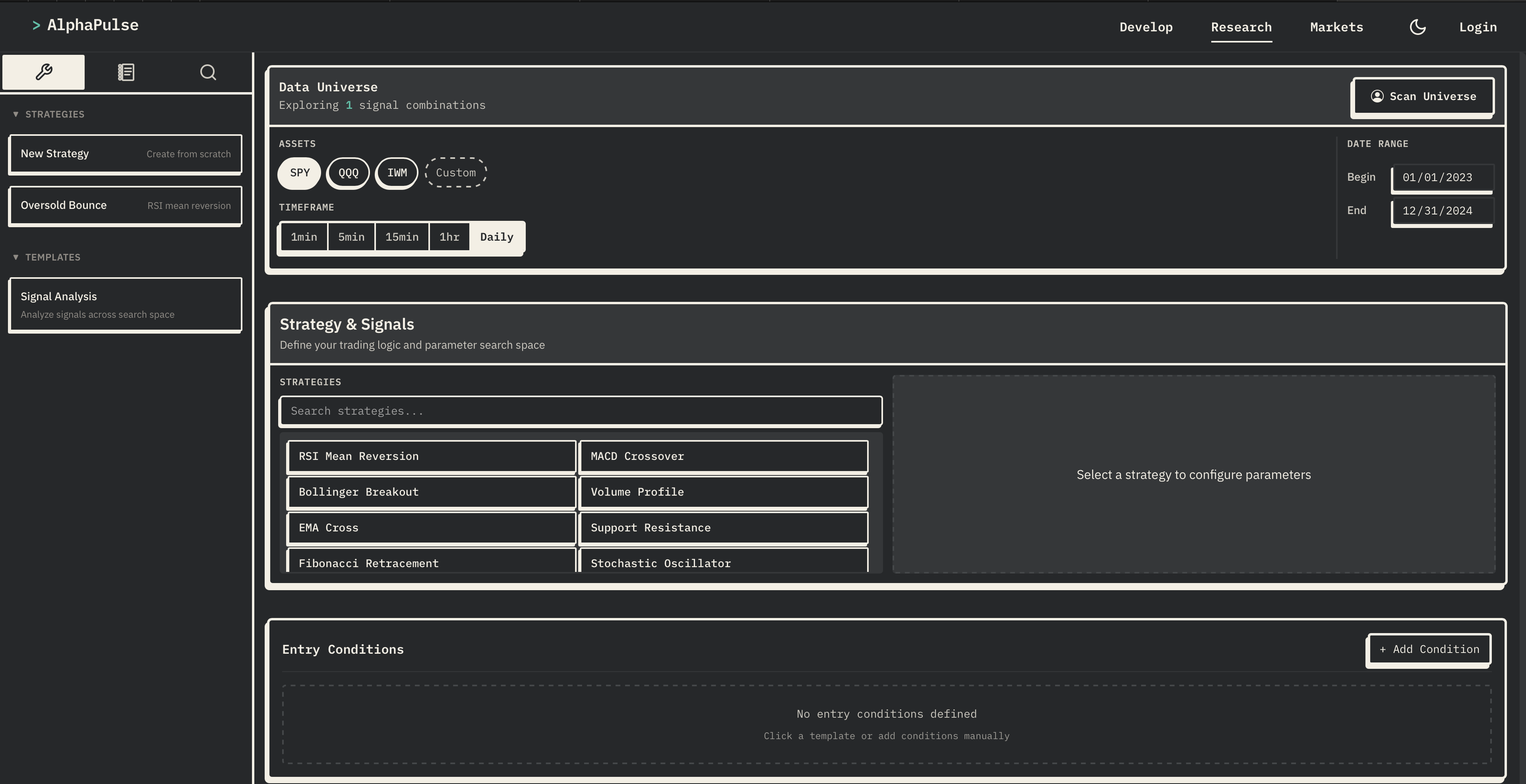Select the 15min timeframe
Viewport: 1526px width, 784px height.
click(x=402, y=237)
